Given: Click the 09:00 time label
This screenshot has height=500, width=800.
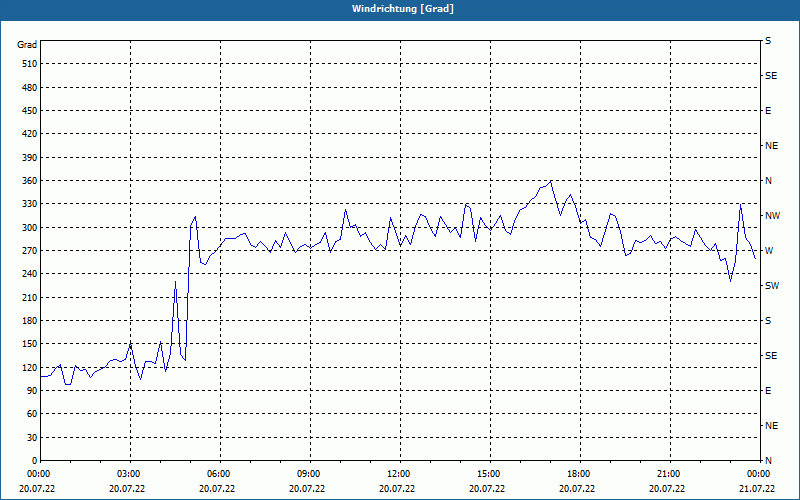Looking at the screenshot, I should coord(309,474).
